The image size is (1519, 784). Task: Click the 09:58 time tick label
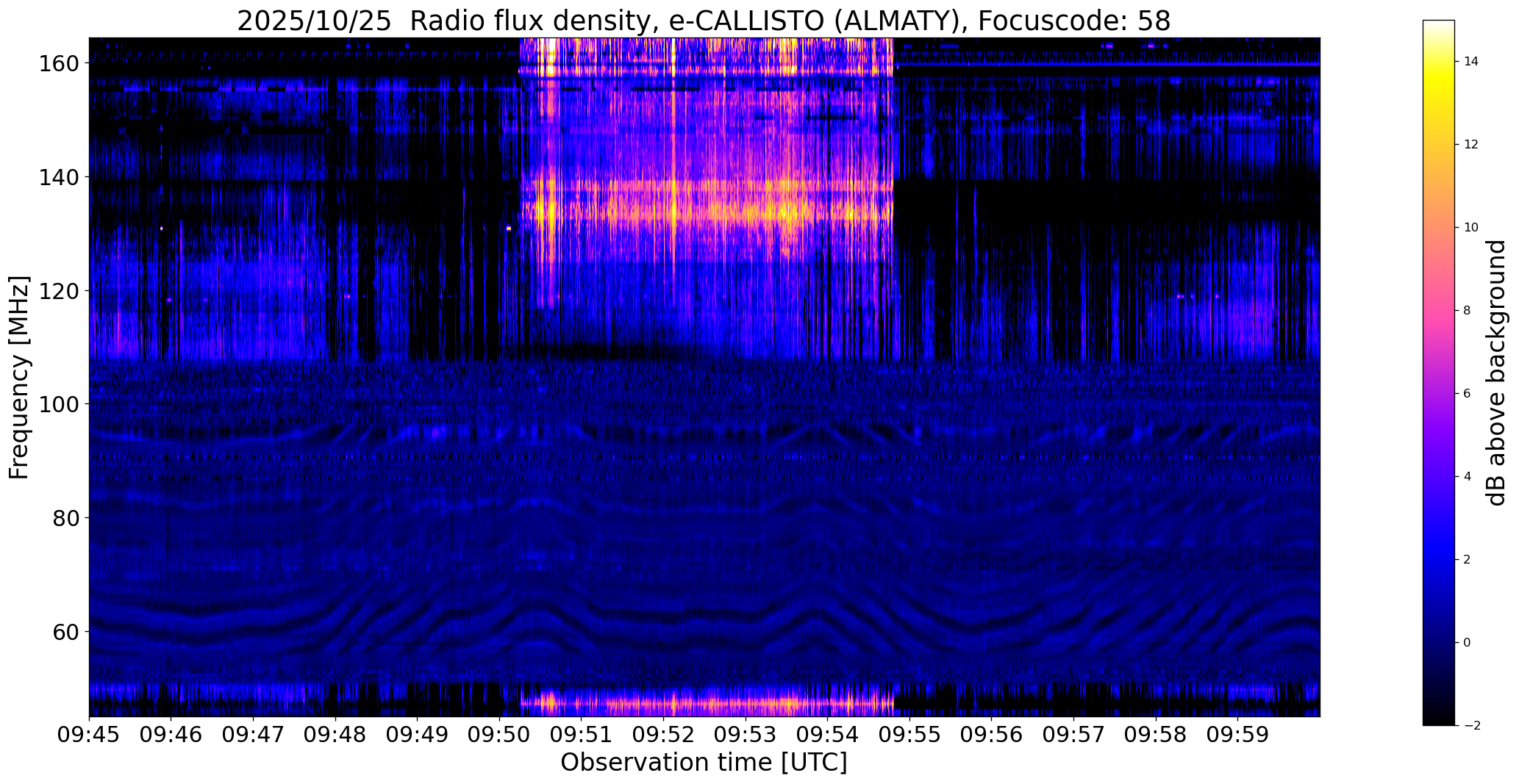tap(1156, 735)
